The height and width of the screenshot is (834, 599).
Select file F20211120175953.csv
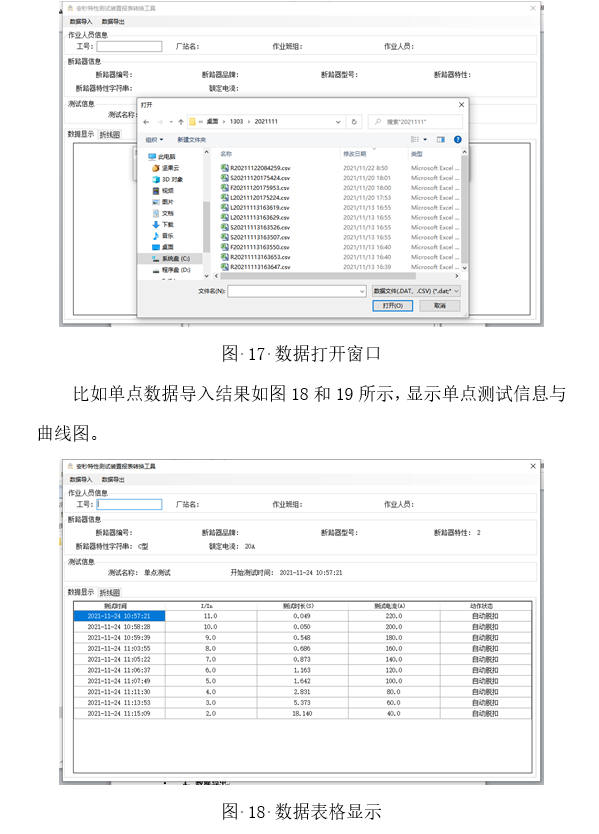(256, 188)
